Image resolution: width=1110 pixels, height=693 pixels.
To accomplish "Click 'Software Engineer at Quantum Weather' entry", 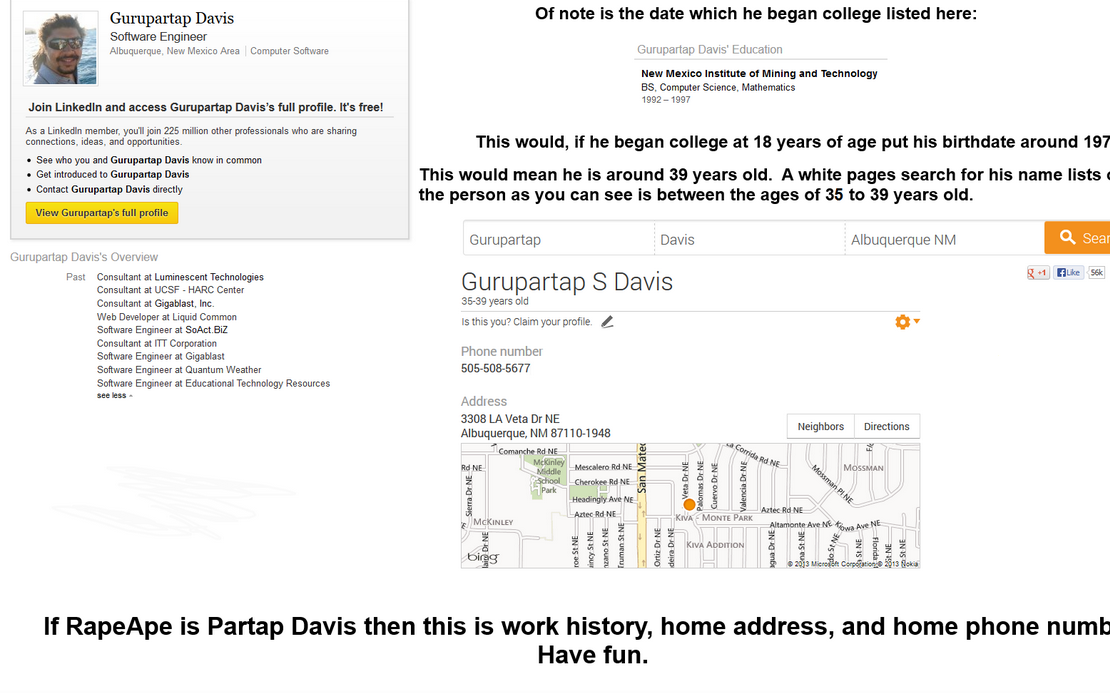I will [179, 370].
